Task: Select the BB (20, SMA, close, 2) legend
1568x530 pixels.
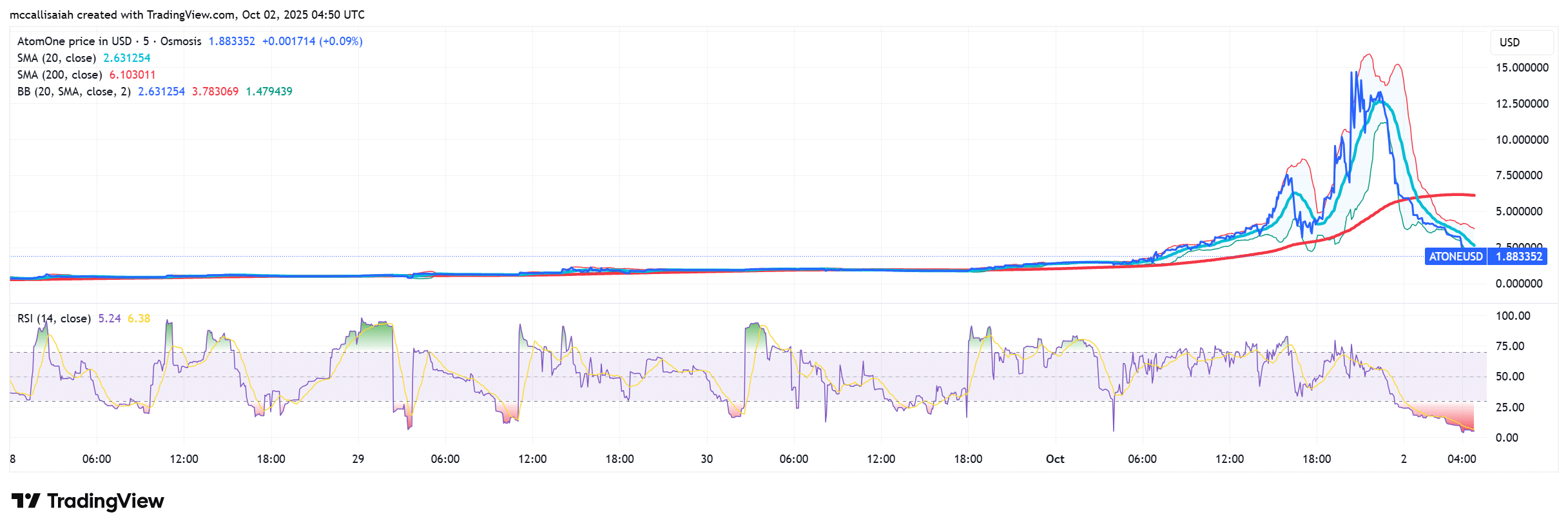Action: click(x=73, y=92)
